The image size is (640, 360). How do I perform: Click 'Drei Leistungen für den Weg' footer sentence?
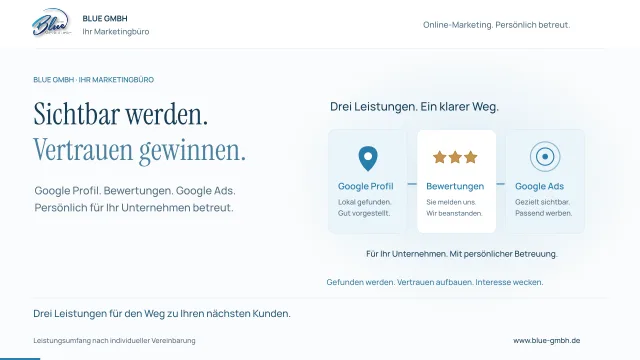162,313
